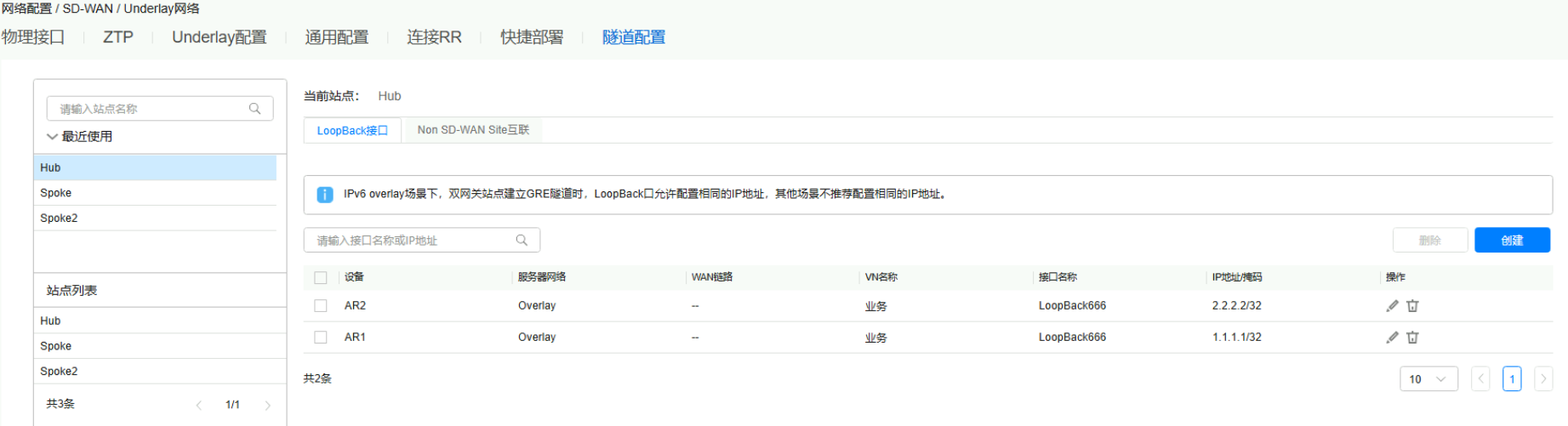Click the blue 创建 button
Screen dimensions: 1568x426
point(1512,241)
